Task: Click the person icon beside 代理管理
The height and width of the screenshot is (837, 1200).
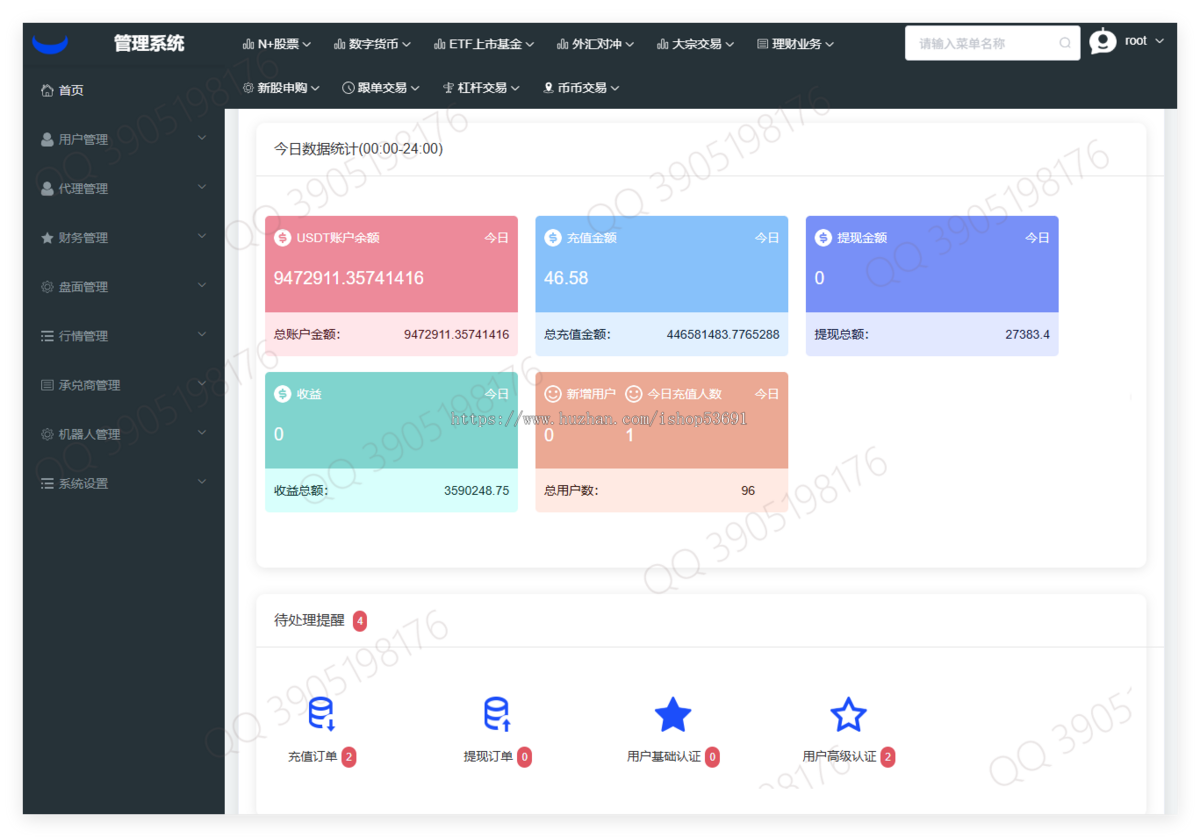Action: pos(47,188)
